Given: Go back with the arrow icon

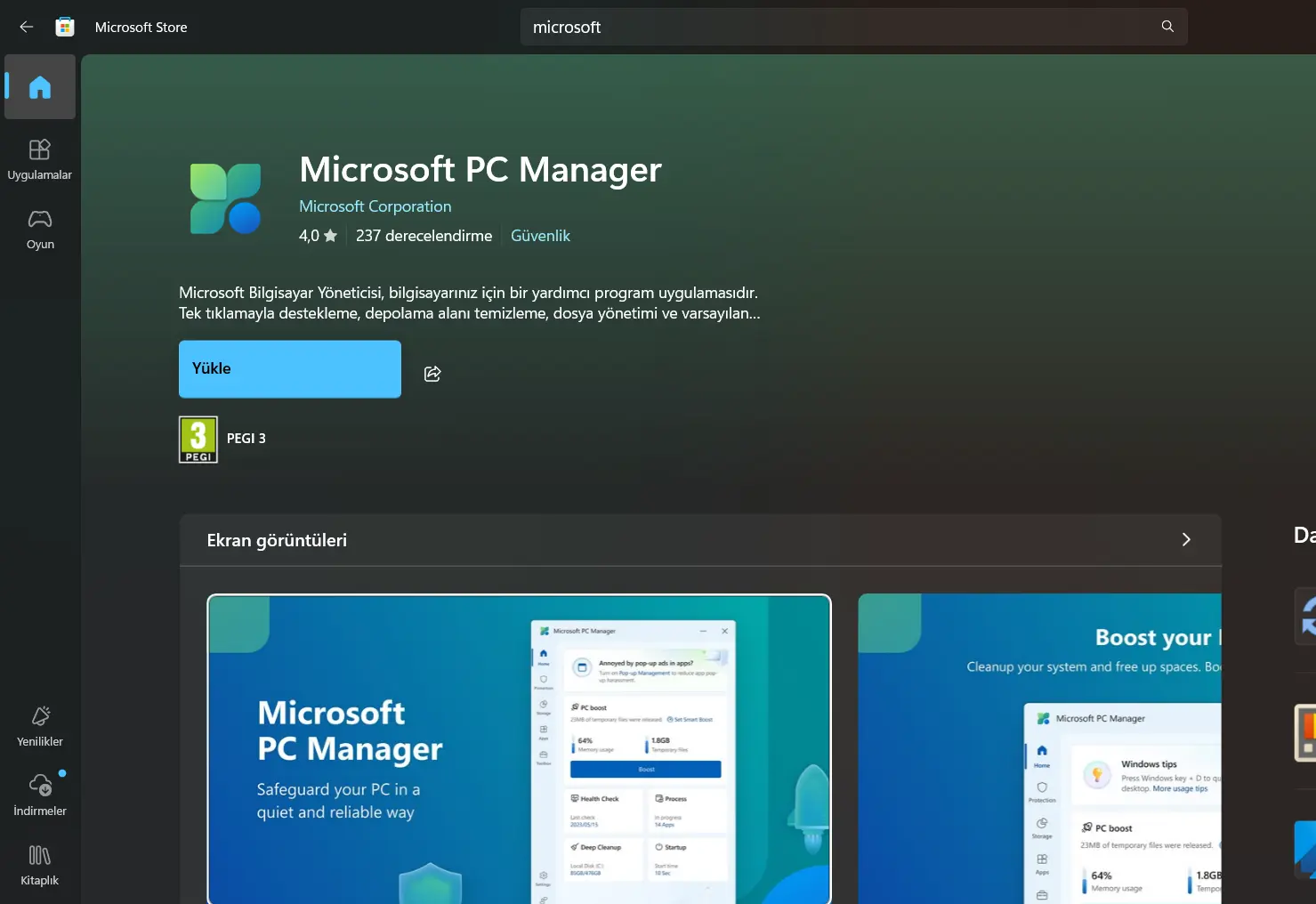Looking at the screenshot, I should point(26,27).
